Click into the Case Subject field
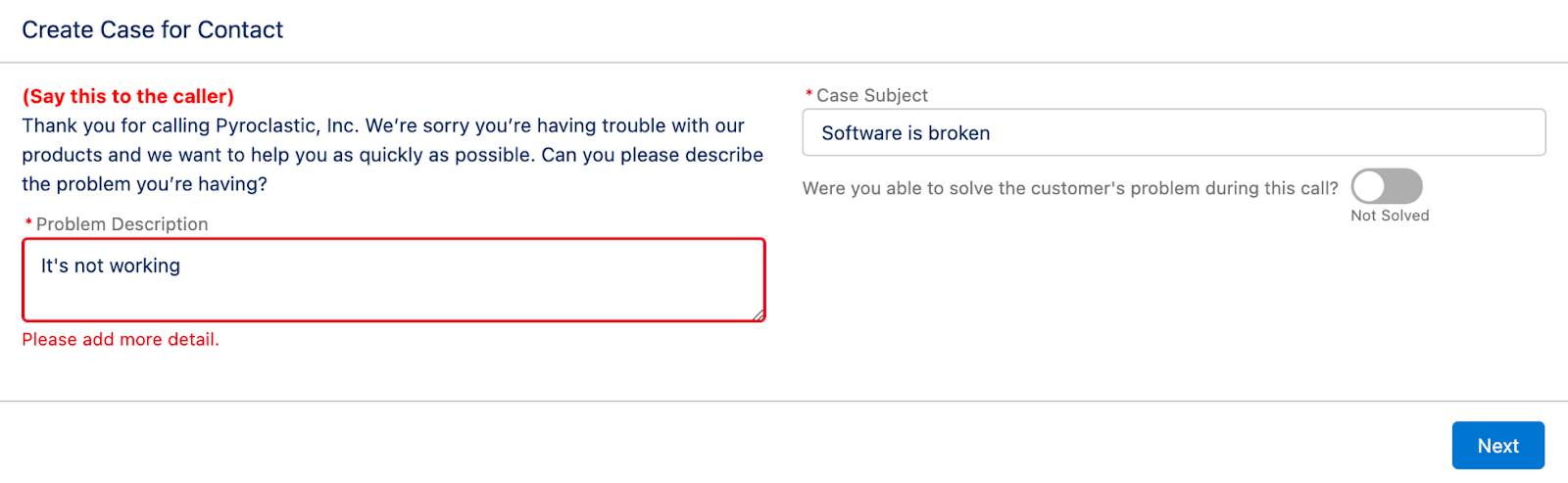Image resolution: width=1568 pixels, height=483 pixels. (x=1173, y=132)
